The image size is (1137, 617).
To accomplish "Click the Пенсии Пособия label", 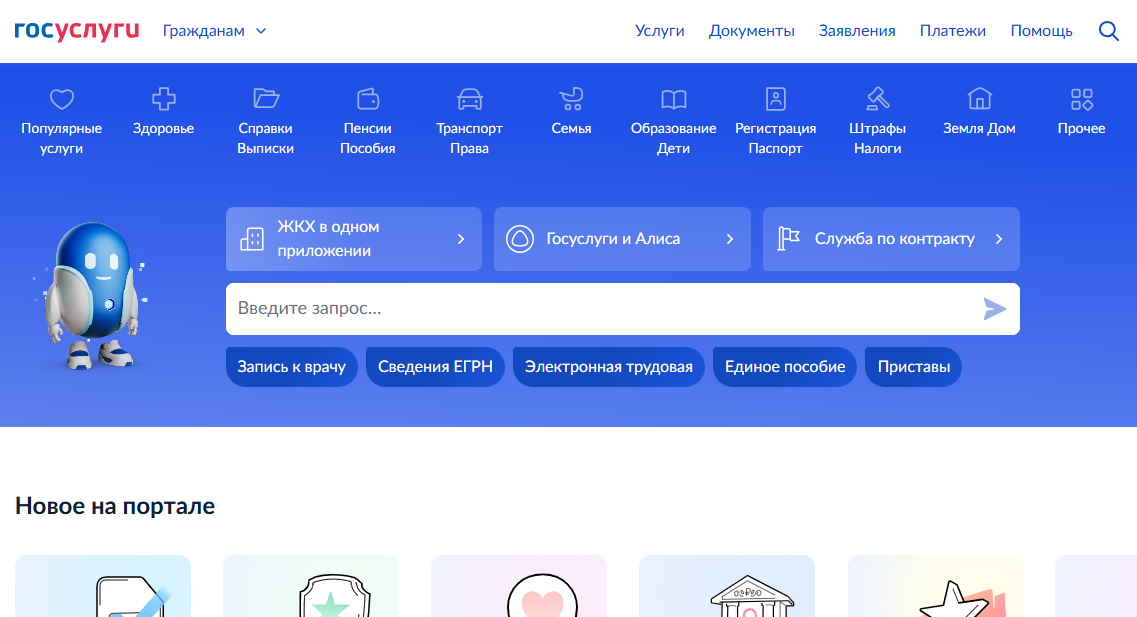I will pos(368,138).
